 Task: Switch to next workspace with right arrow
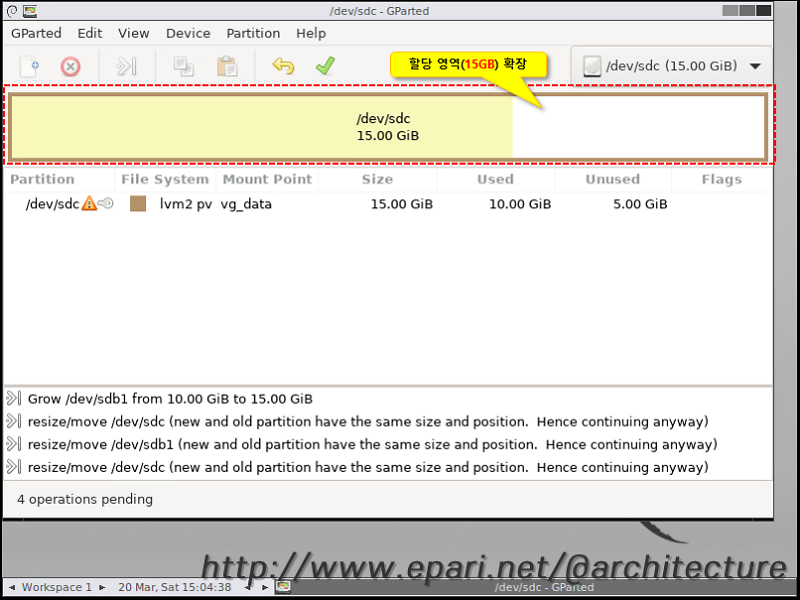pyautogui.click(x=102, y=587)
